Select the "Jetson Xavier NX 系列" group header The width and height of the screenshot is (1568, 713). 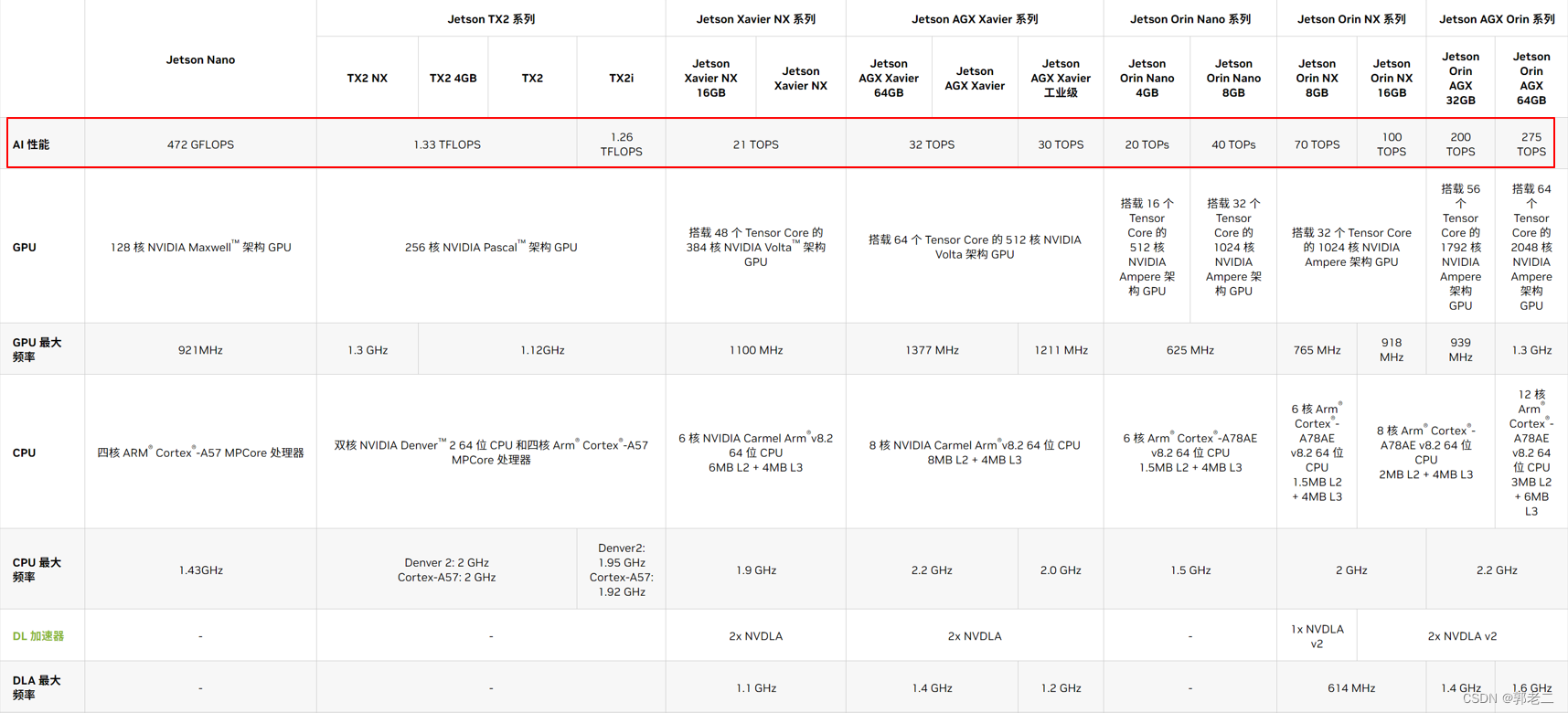[756, 19]
